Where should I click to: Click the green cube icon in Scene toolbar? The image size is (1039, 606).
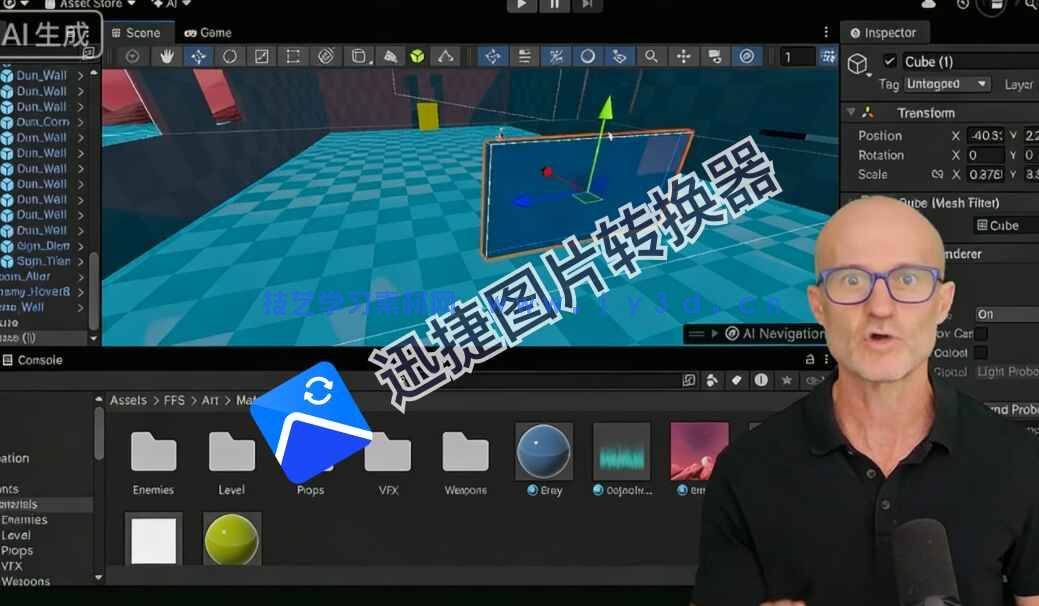click(417, 57)
